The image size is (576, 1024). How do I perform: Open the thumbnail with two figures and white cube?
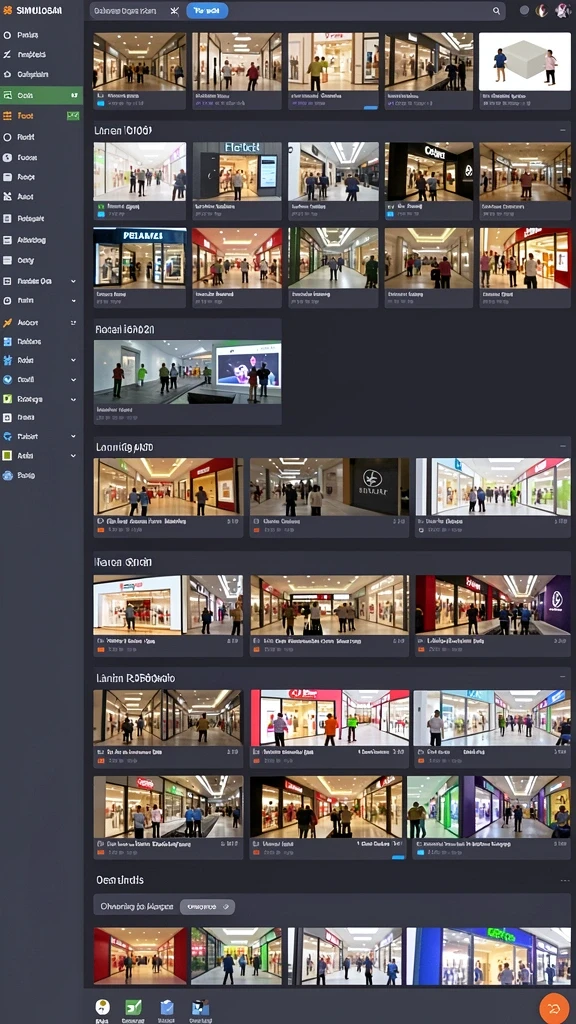[x=524, y=61]
